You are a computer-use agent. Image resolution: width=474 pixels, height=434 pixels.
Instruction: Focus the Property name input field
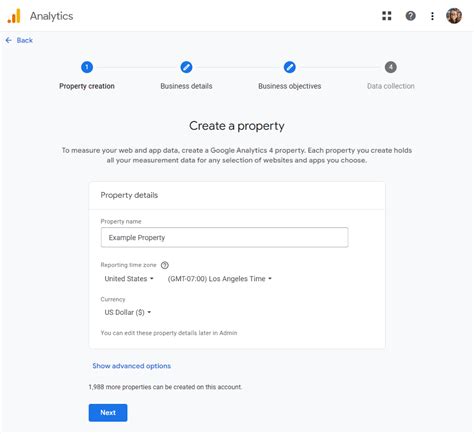[225, 237]
